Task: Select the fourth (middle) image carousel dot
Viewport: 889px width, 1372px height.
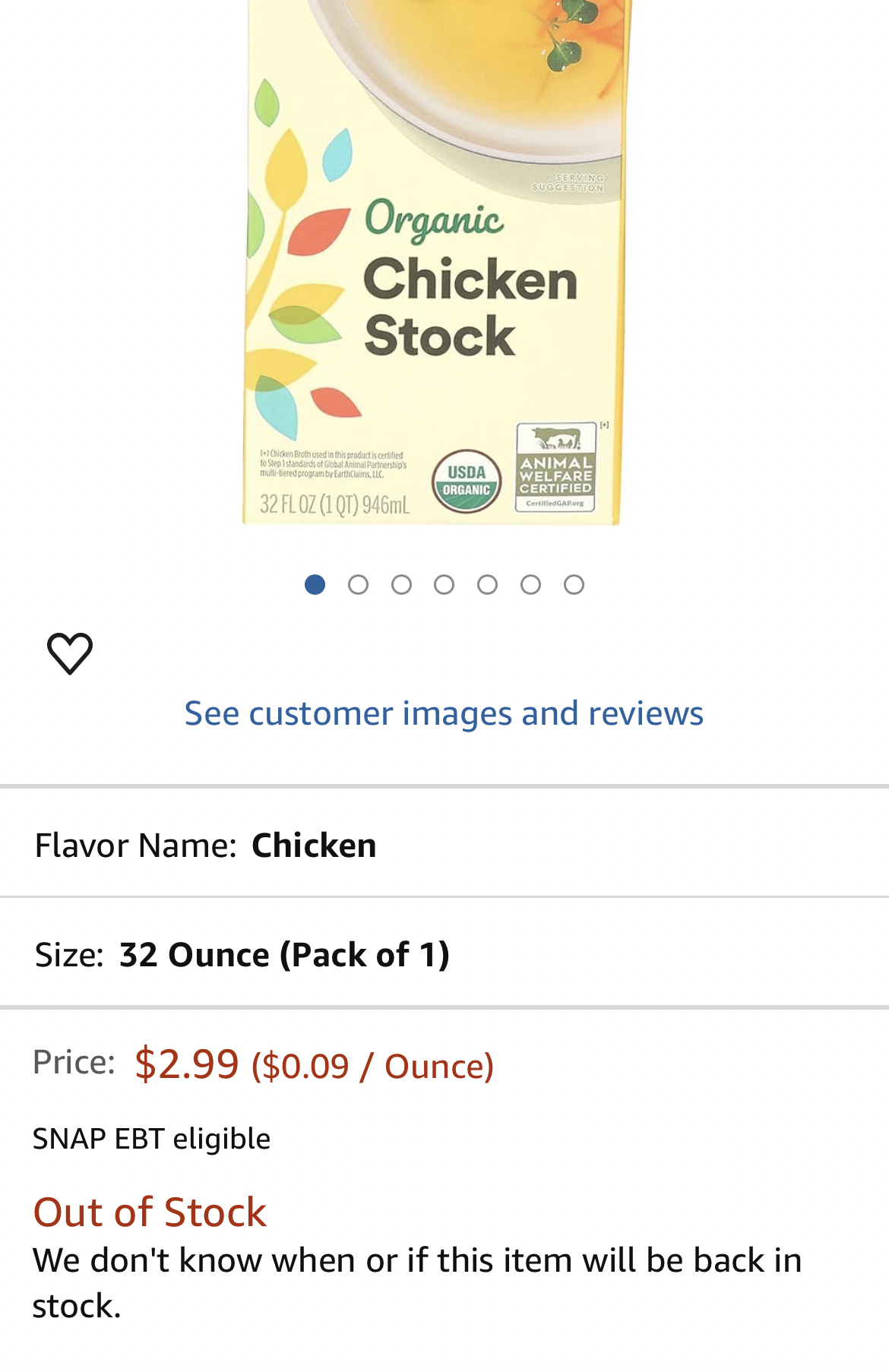Action: 444,584
